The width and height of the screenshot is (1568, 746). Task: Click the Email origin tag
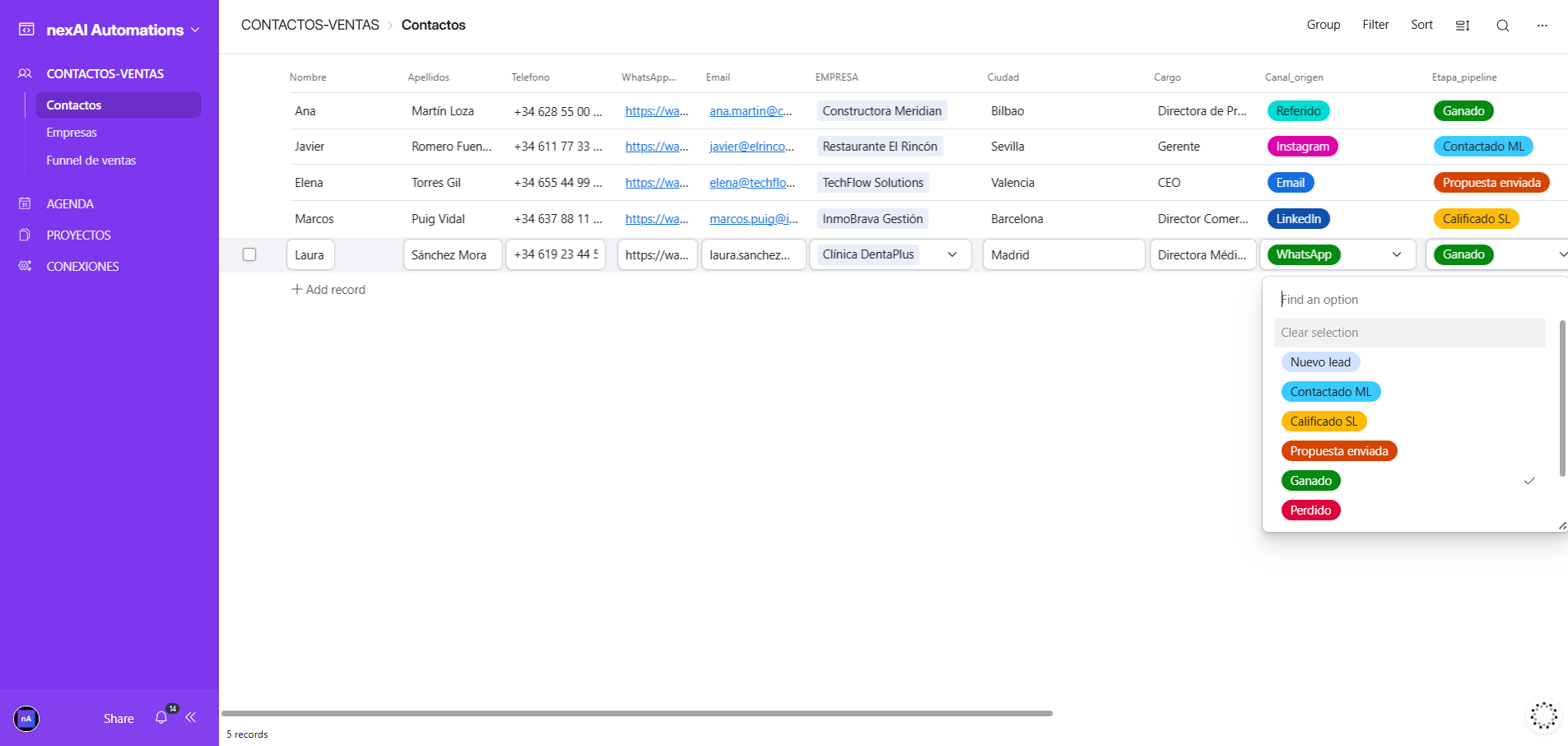pos(1290,183)
